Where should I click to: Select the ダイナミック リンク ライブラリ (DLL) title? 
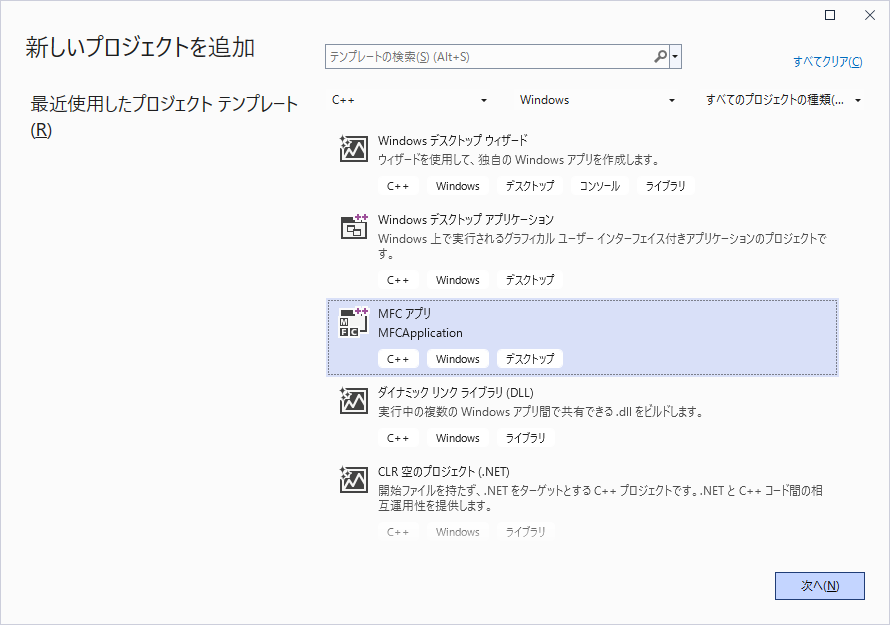click(455, 393)
